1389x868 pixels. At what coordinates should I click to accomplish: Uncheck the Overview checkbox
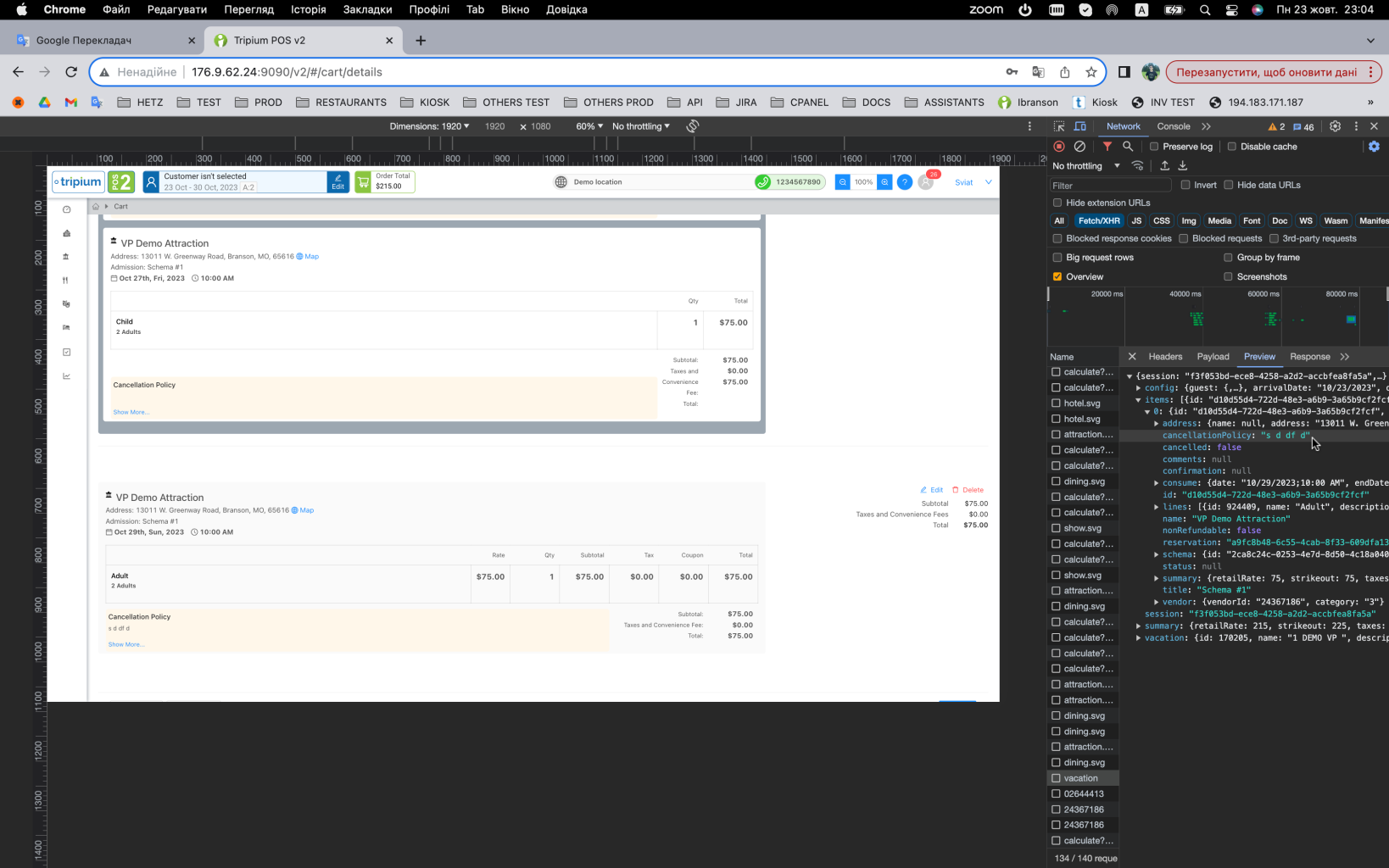pos(1057,277)
